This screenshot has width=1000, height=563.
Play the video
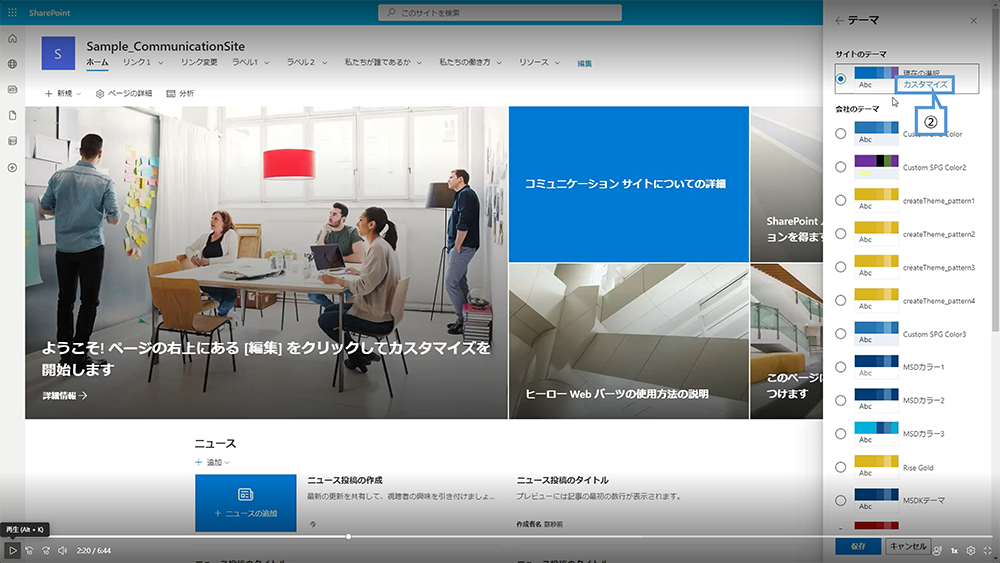click(12, 550)
